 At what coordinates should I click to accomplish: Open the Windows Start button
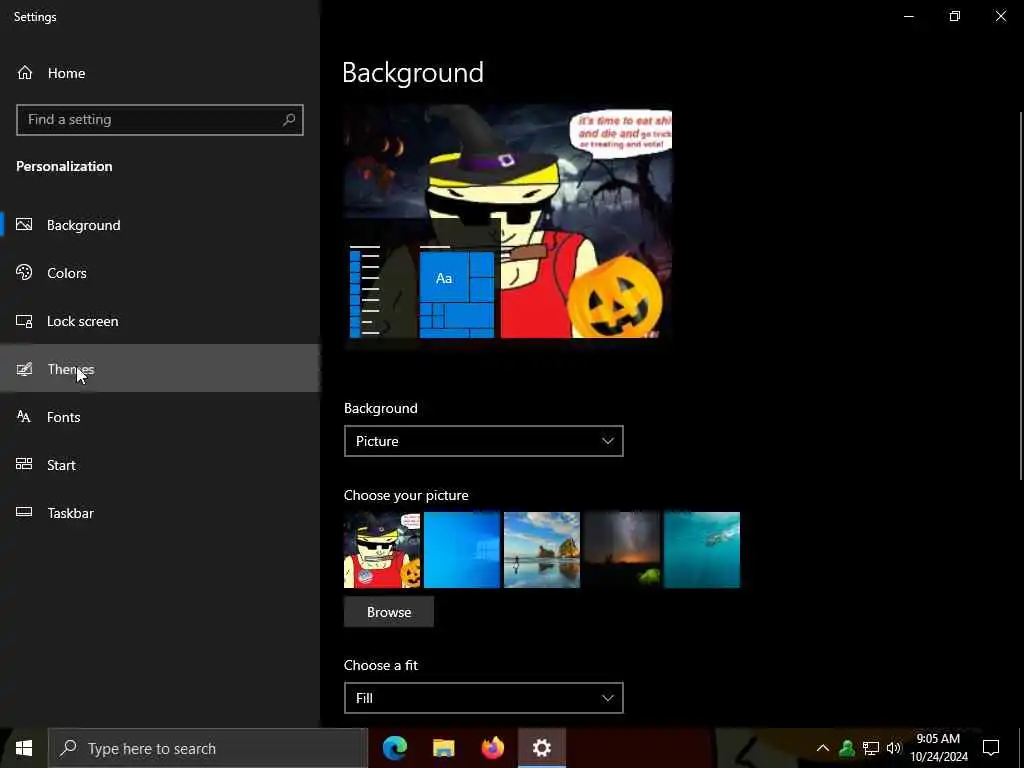coord(24,748)
